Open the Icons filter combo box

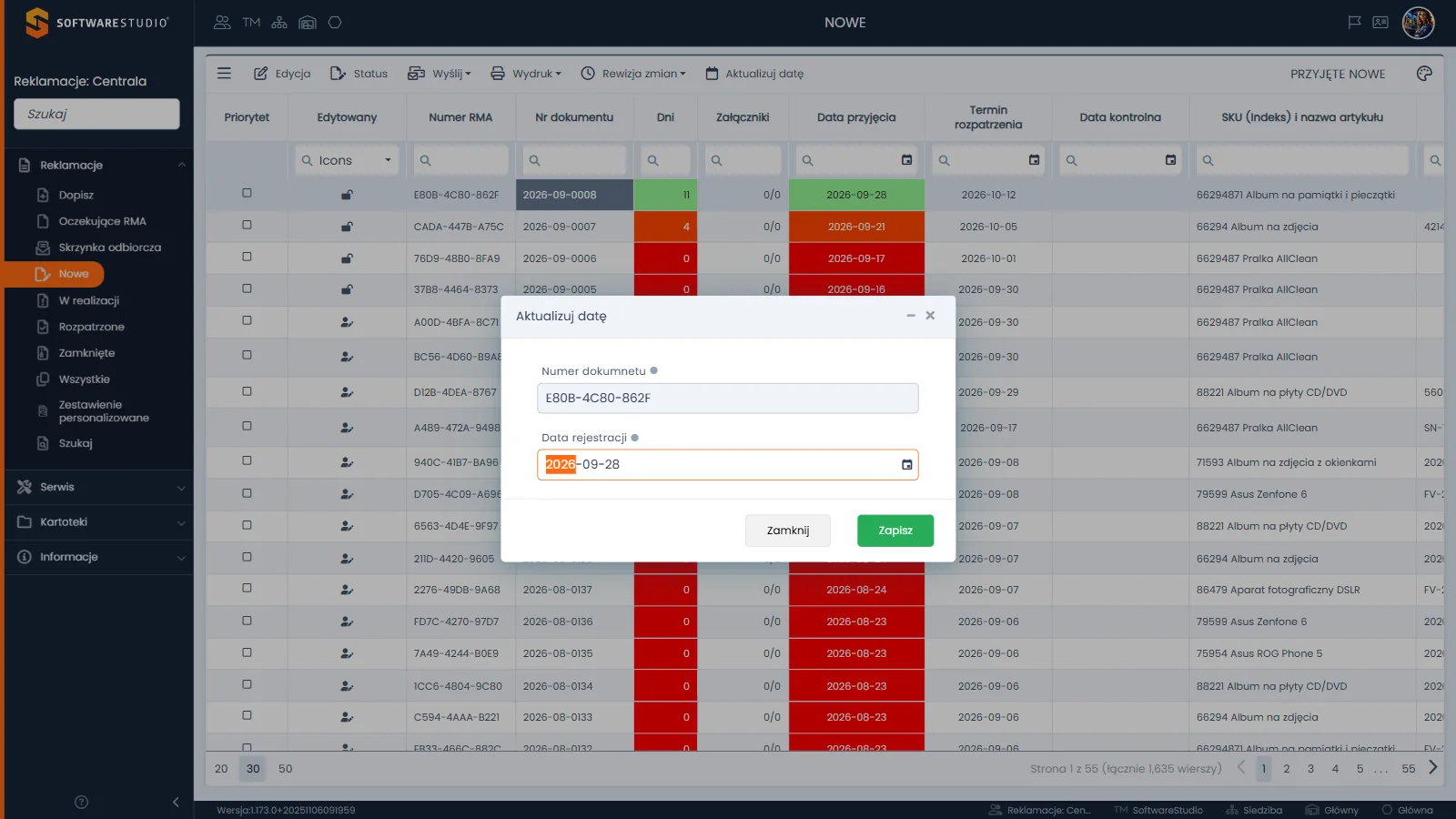[347, 160]
